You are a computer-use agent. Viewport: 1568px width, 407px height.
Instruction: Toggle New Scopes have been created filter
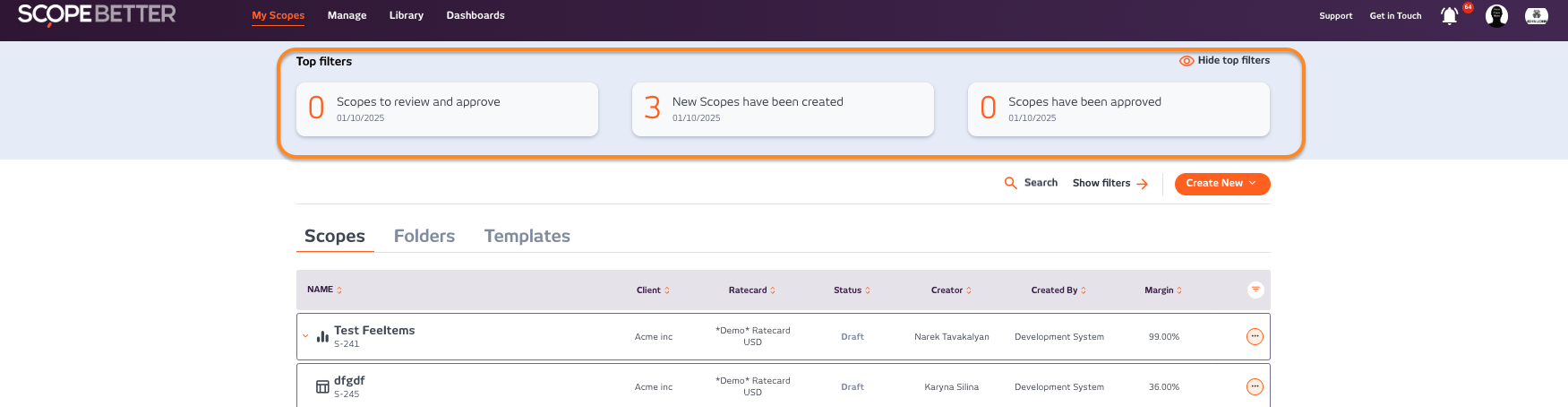[x=783, y=109]
